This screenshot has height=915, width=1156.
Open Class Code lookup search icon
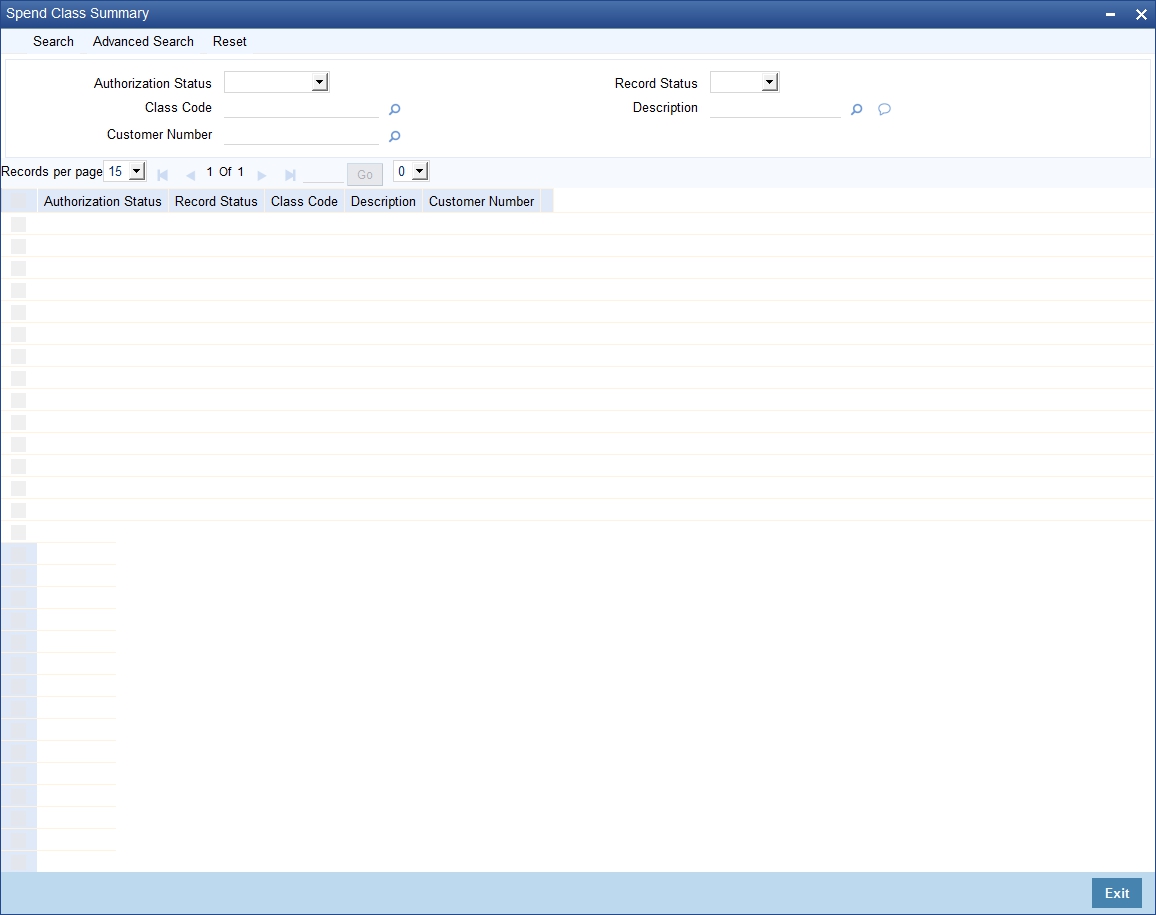click(x=394, y=109)
